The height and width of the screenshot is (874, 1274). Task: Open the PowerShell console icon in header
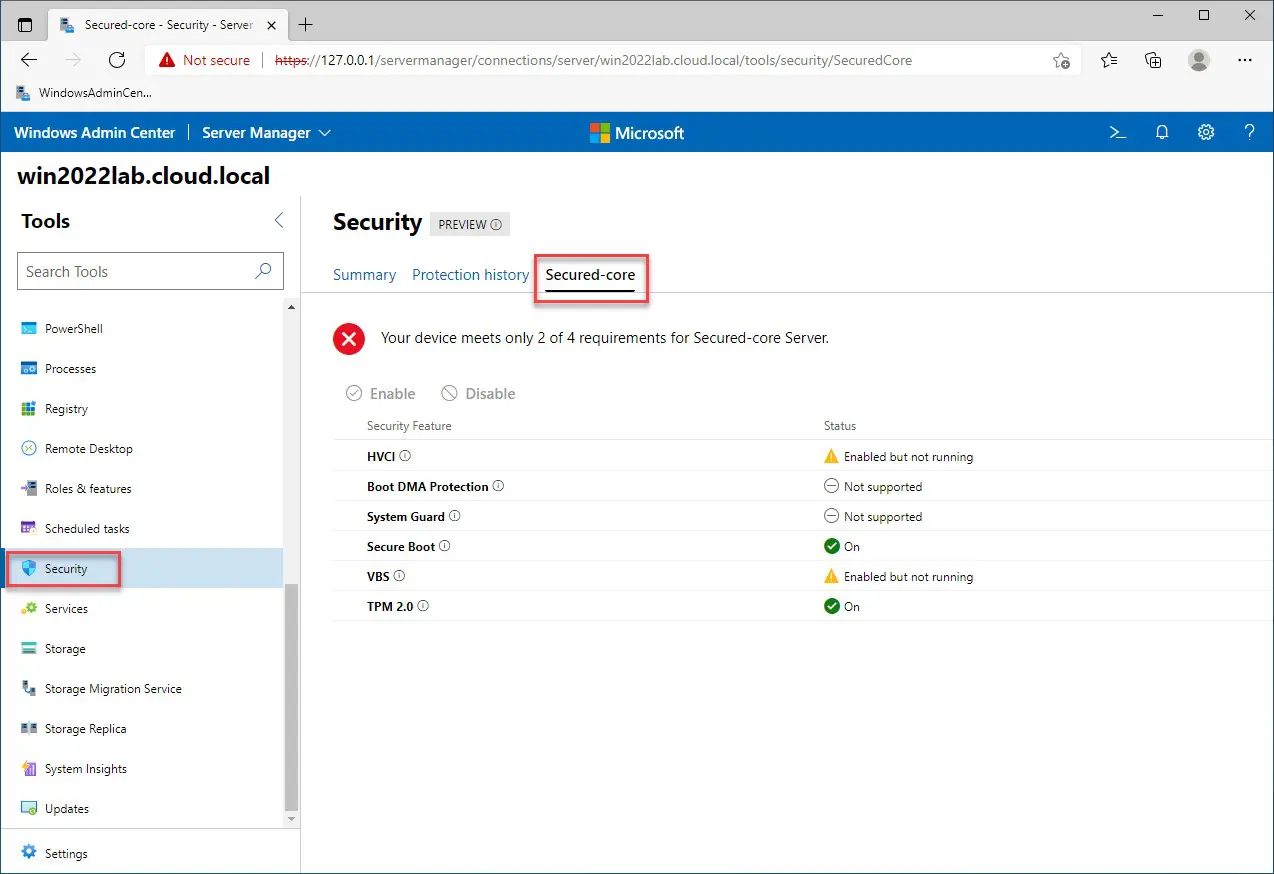pos(1118,133)
